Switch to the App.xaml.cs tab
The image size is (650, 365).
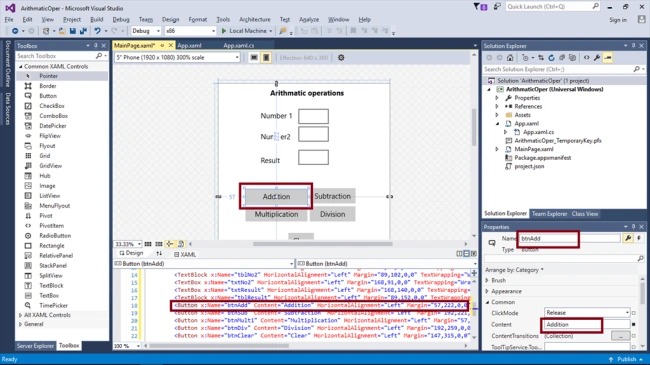click(238, 46)
